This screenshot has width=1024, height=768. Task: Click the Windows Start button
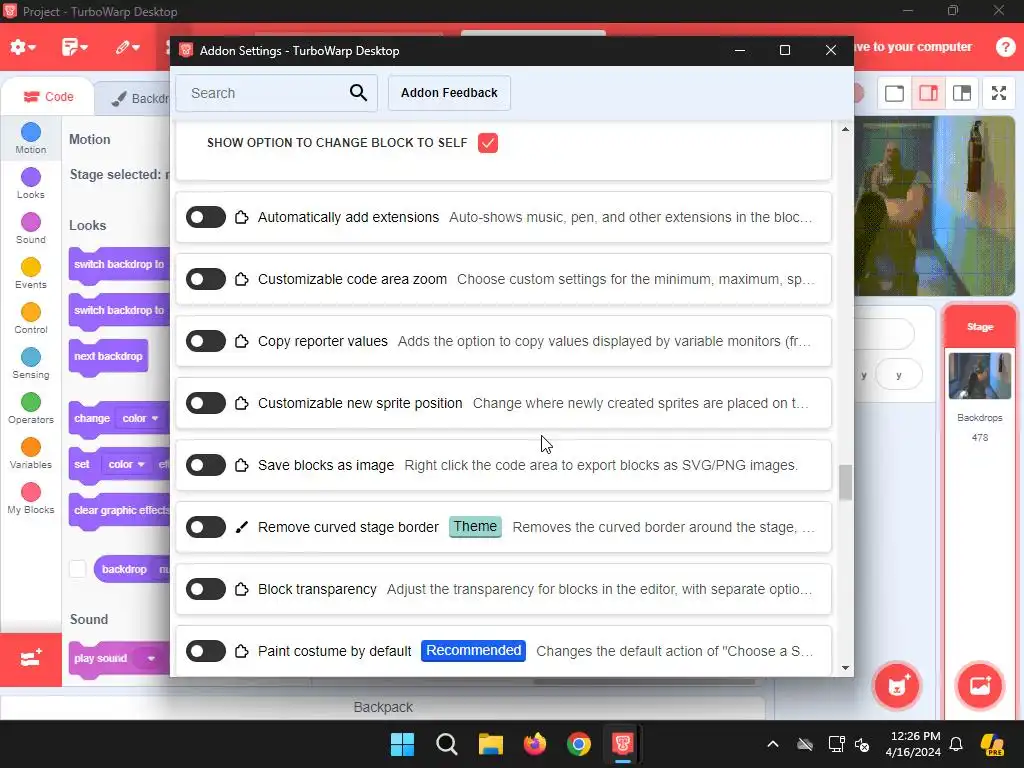tap(402, 744)
